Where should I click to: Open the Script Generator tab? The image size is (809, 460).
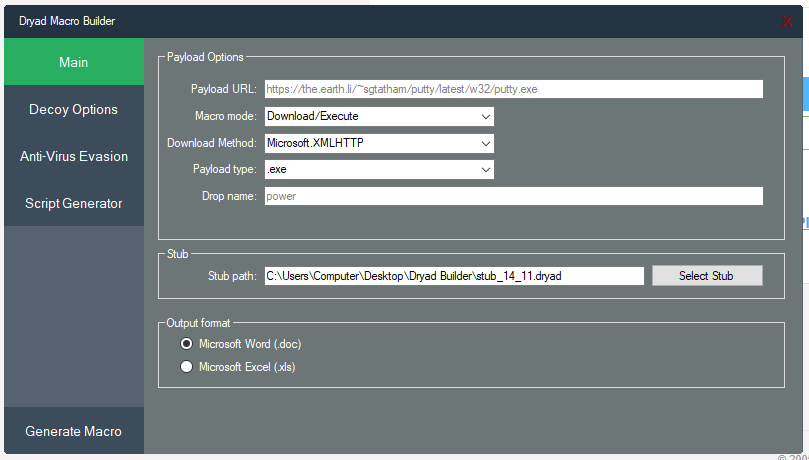tap(74, 203)
